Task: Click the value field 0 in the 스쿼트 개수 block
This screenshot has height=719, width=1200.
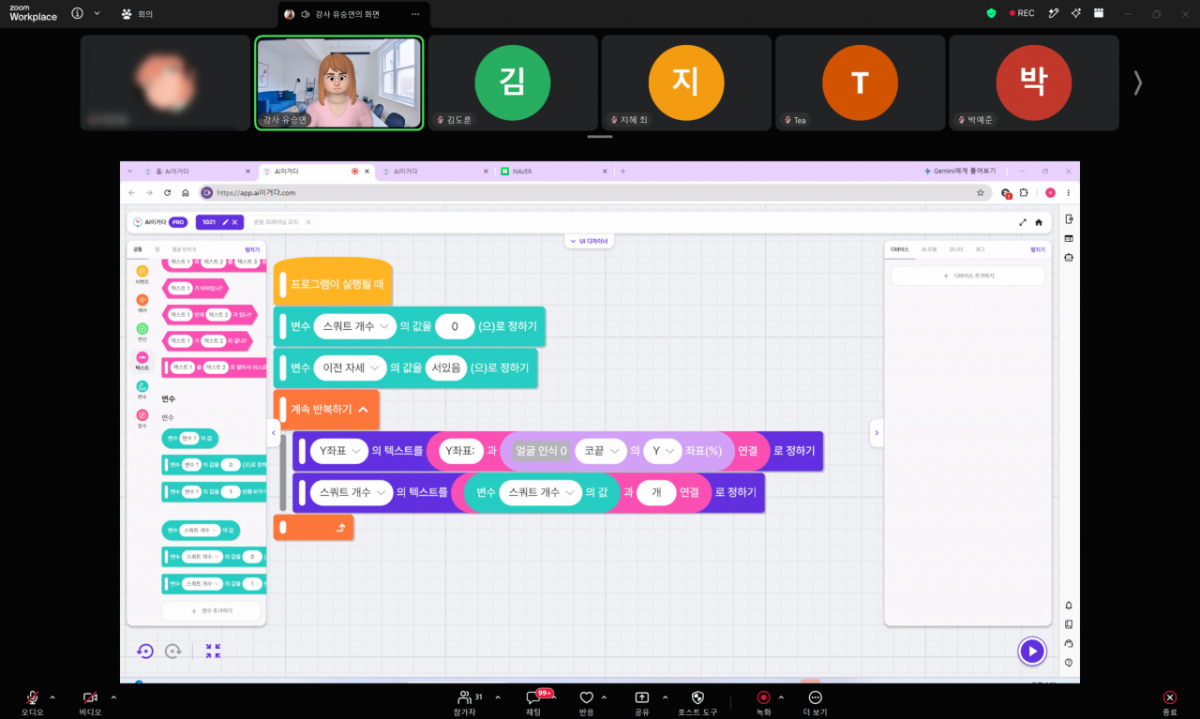Action: click(x=455, y=326)
